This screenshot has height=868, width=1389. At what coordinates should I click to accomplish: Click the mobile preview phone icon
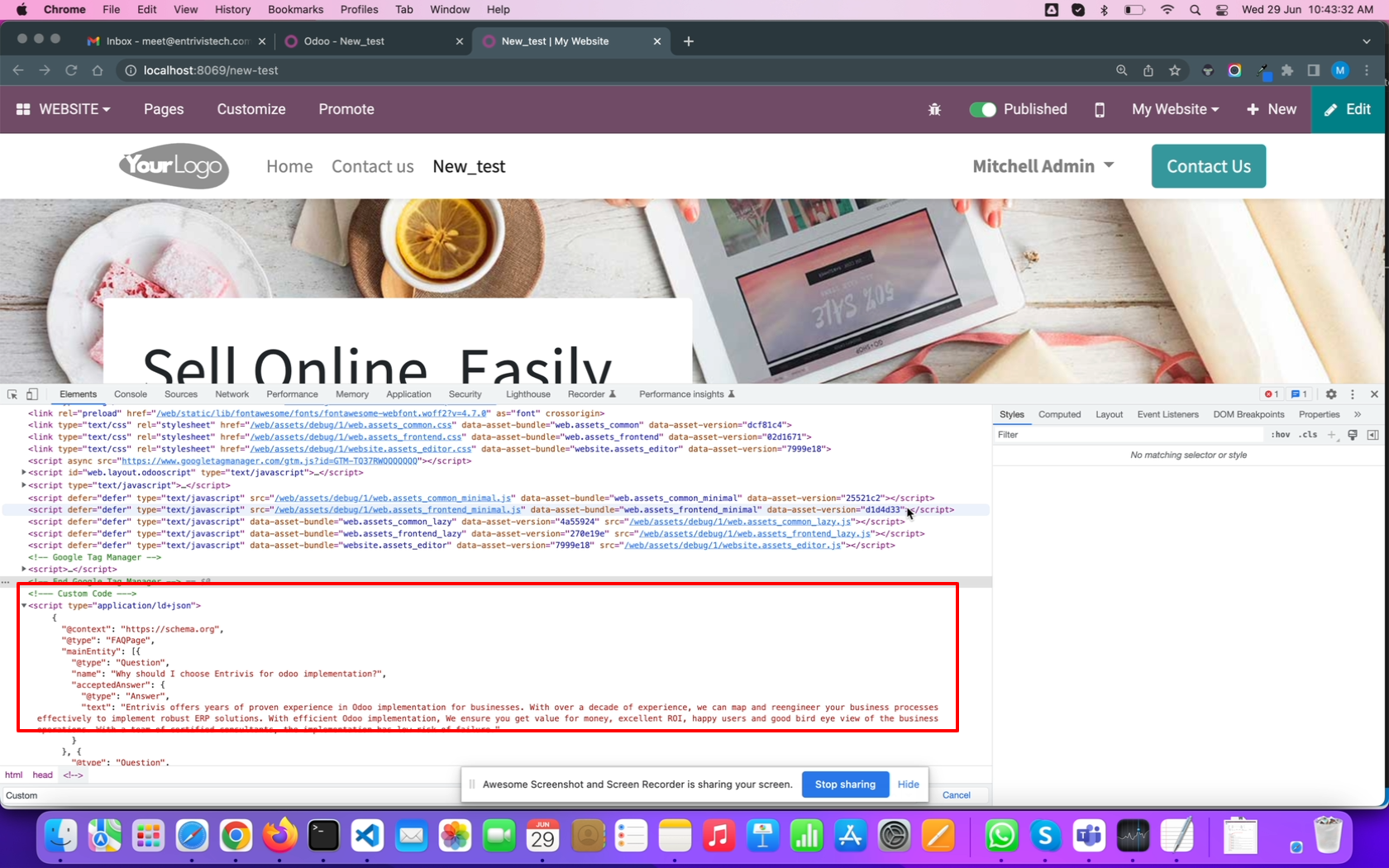pyautogui.click(x=1100, y=110)
